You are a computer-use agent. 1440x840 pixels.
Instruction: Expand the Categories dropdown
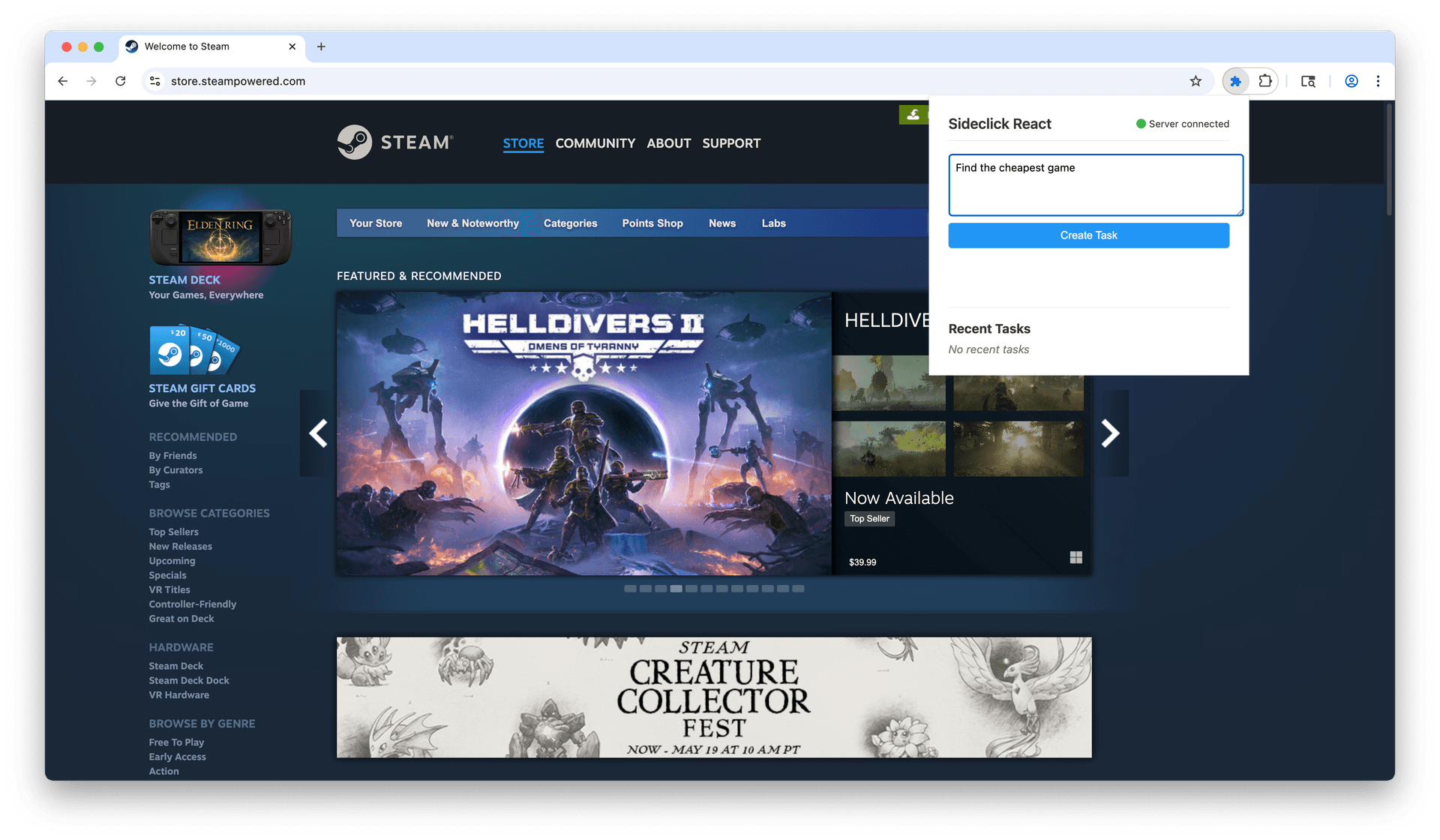(571, 223)
